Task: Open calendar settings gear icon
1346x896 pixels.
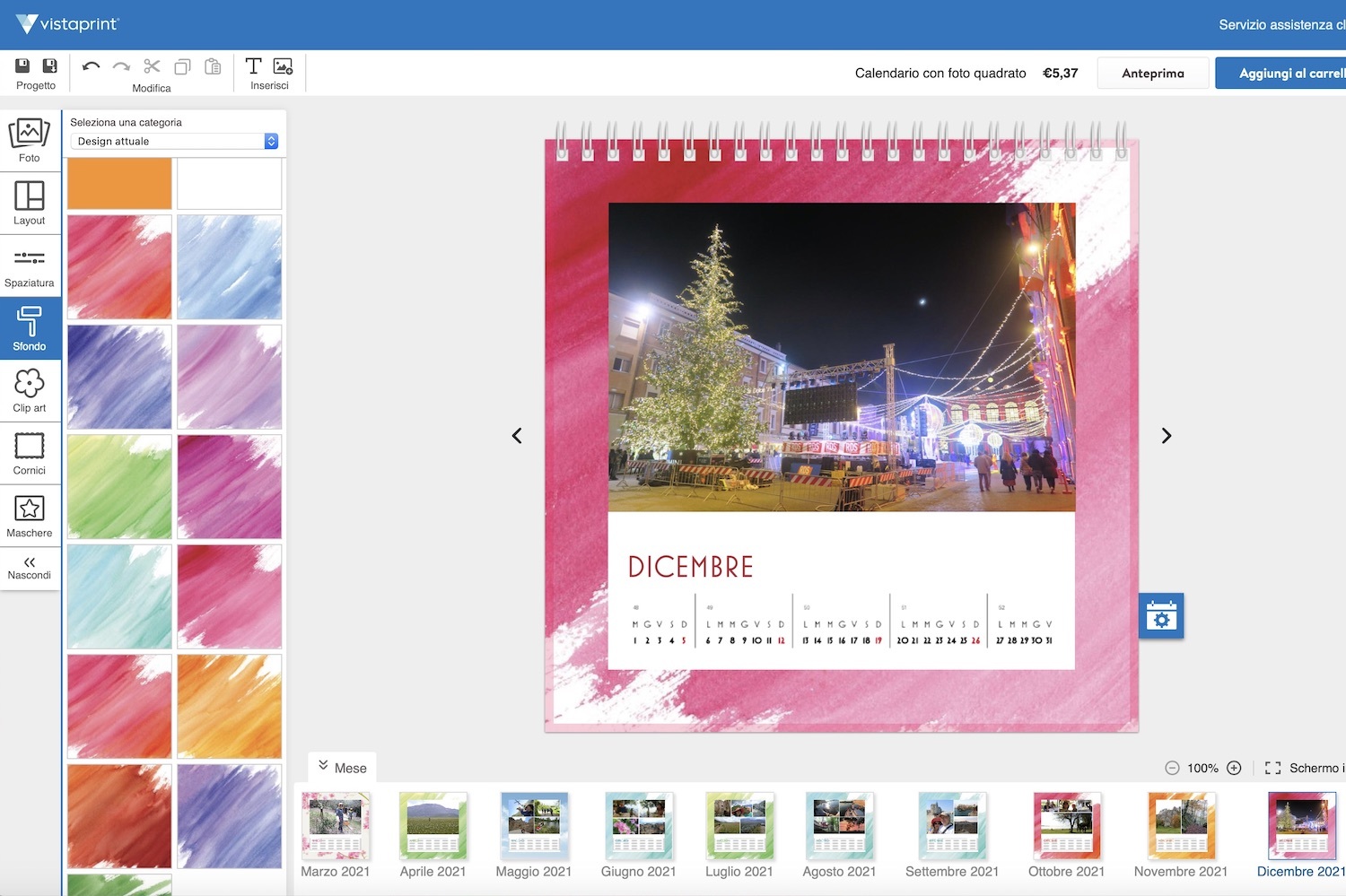Action: (x=1161, y=616)
